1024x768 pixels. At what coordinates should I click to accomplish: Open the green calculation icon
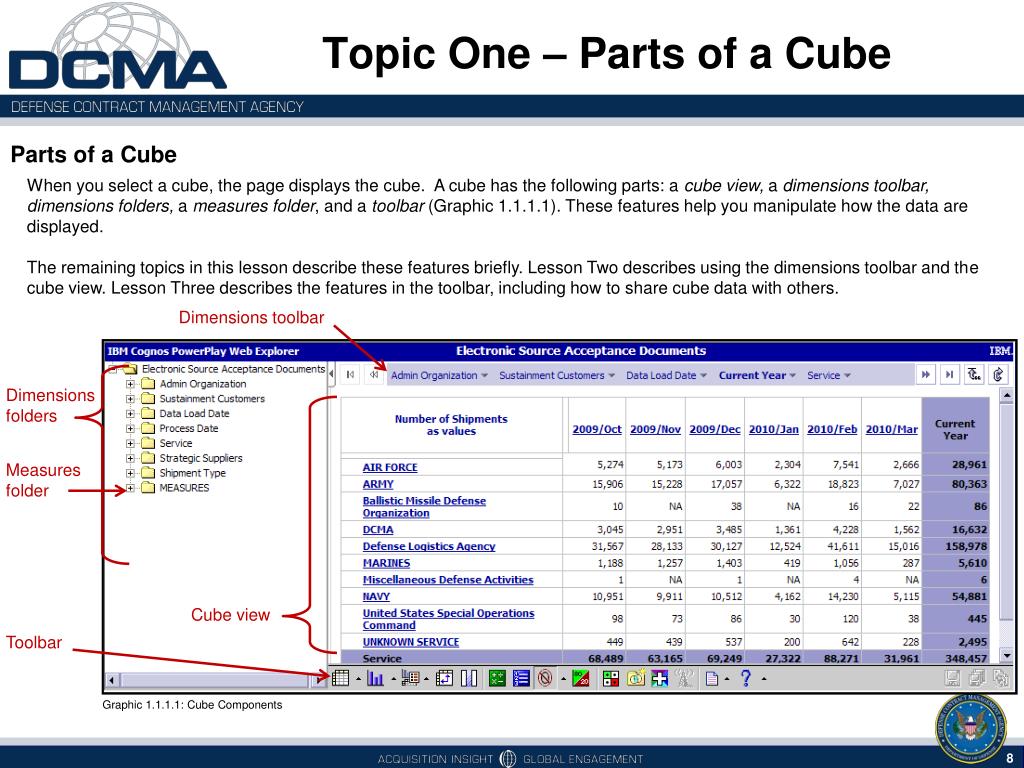497,679
